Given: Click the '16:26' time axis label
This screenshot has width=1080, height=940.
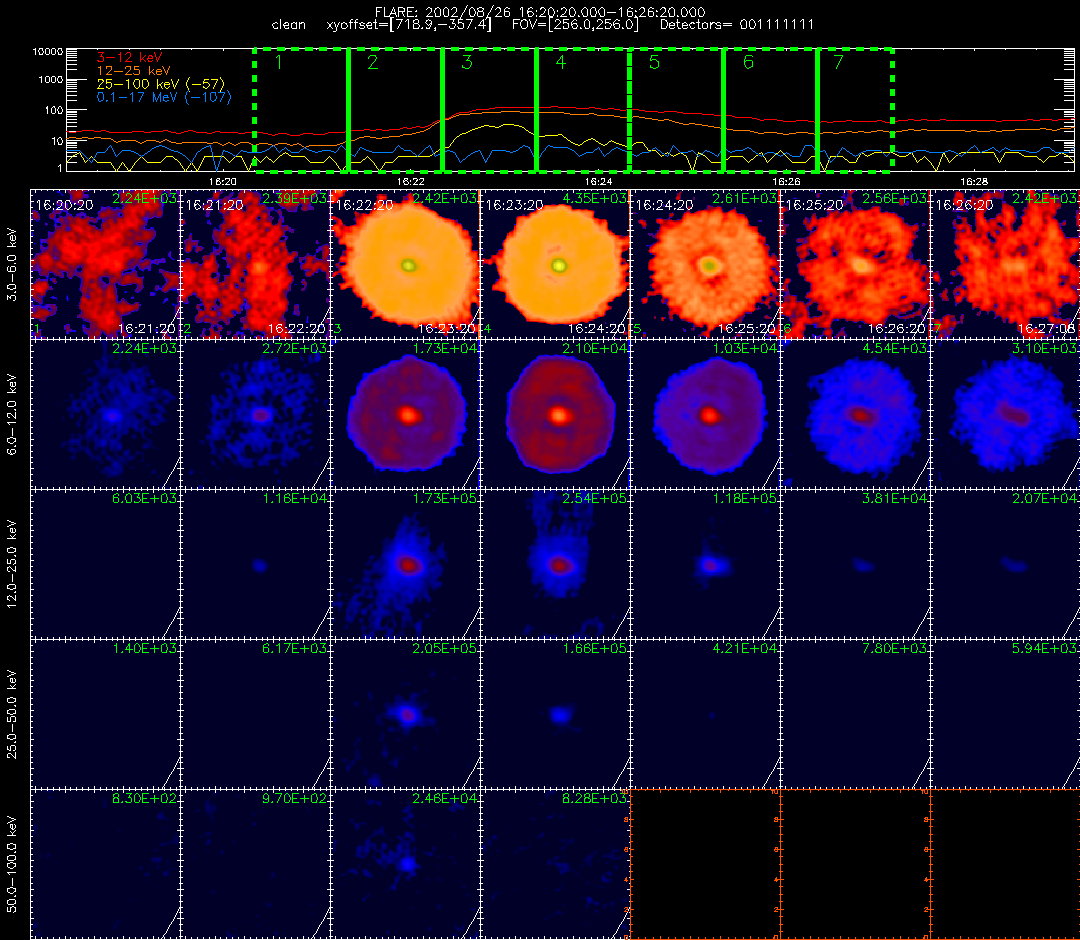Looking at the screenshot, I should pyautogui.click(x=786, y=181).
